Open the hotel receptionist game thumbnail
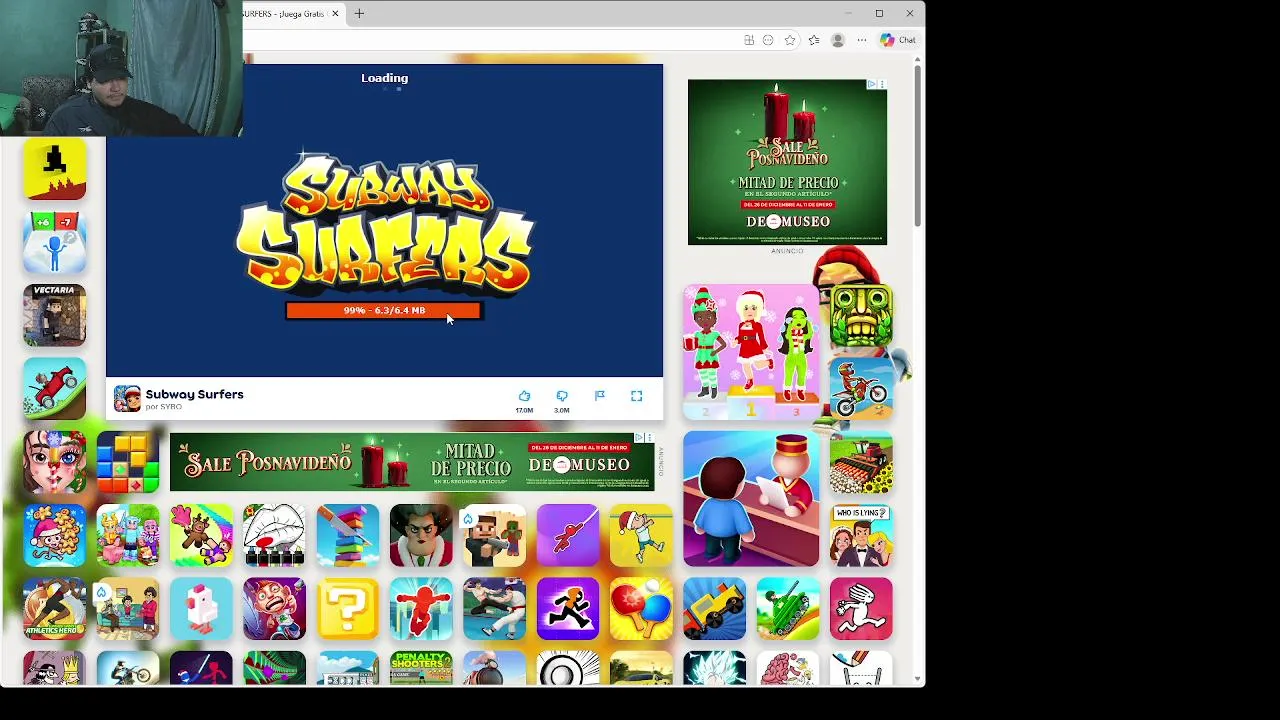The image size is (1280, 720). pyautogui.click(x=751, y=499)
